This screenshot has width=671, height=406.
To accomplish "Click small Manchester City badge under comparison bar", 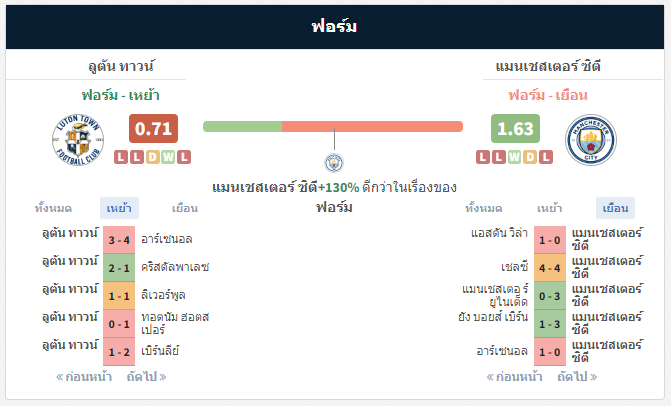I will pyautogui.click(x=334, y=163).
